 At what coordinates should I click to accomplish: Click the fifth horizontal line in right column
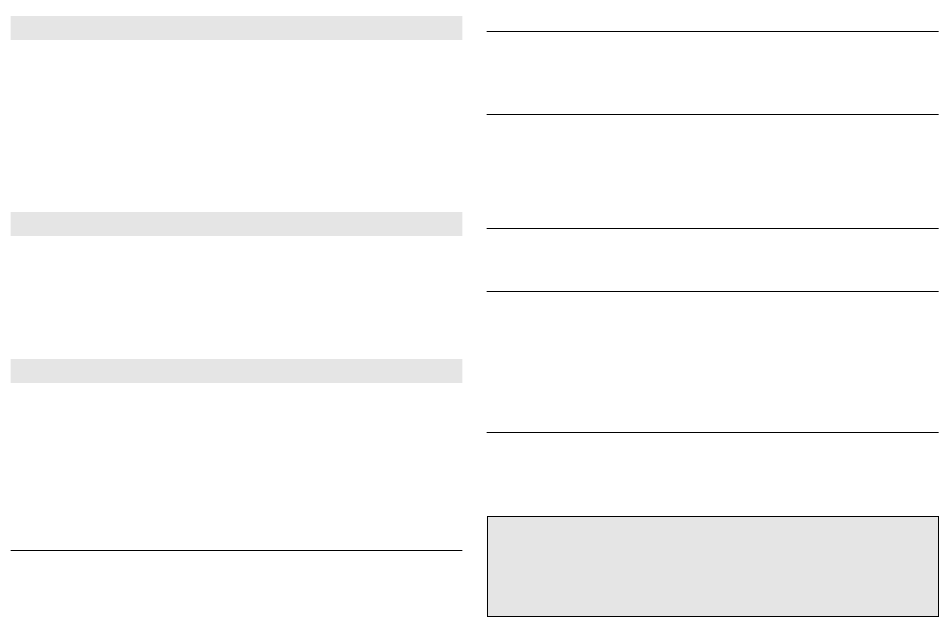click(x=712, y=433)
